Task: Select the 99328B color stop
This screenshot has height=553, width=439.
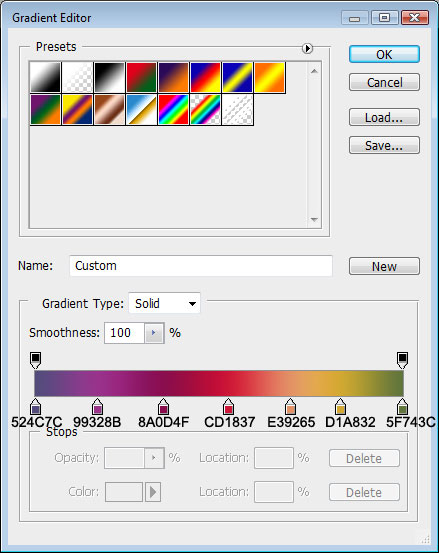Action: coord(97,407)
